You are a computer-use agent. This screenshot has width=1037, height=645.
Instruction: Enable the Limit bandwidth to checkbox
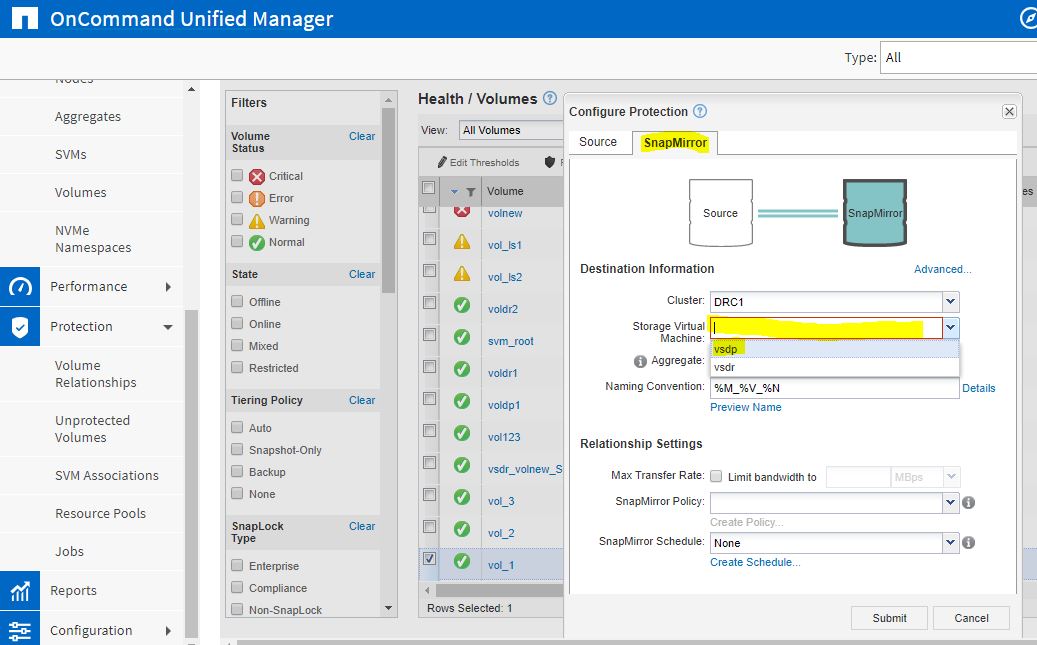point(717,477)
